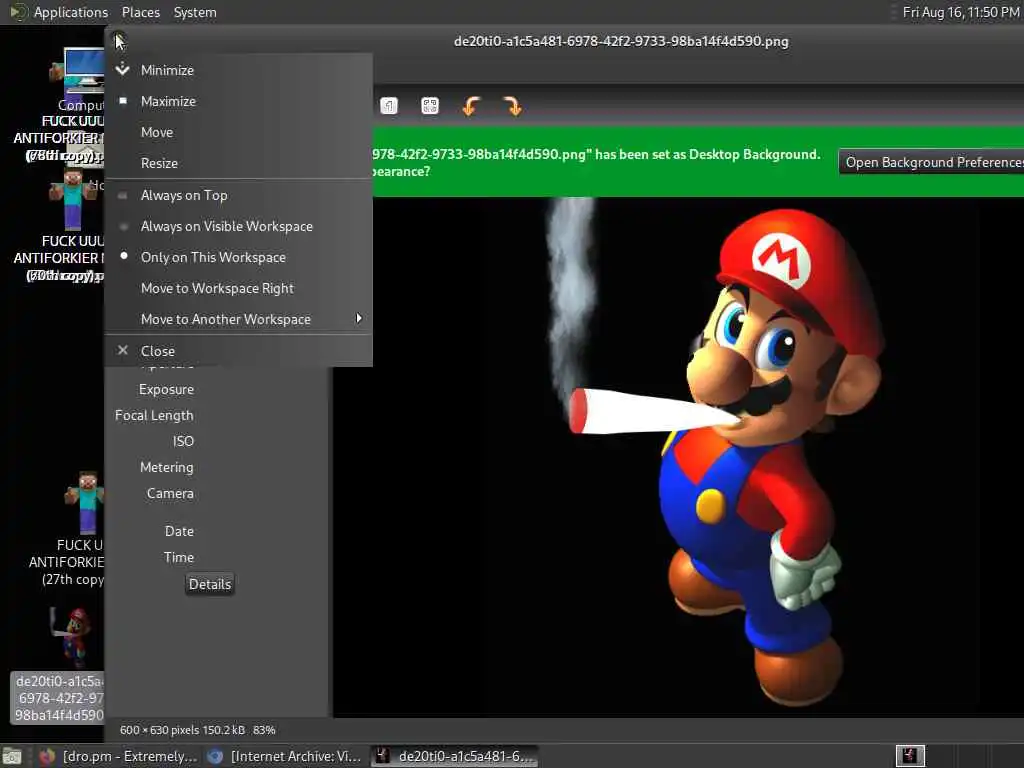Click the show desktop icon in bottom panel
The width and height of the screenshot is (1024, 768).
coord(12,756)
